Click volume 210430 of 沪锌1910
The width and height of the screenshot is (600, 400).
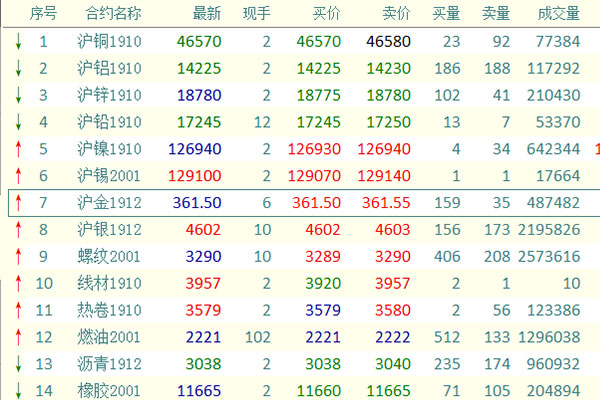coord(554,95)
